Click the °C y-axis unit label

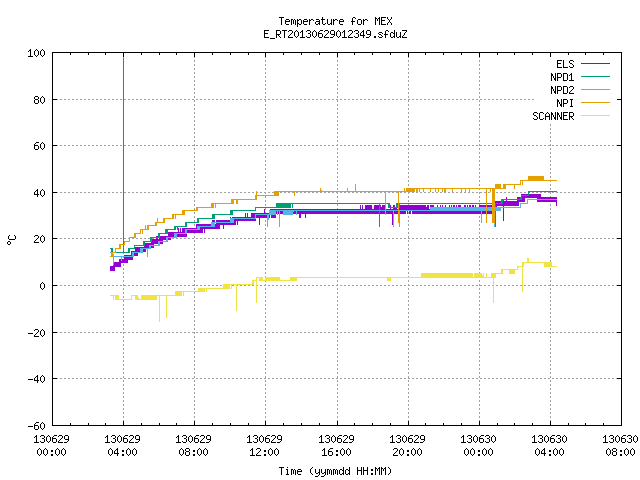pos(11,240)
